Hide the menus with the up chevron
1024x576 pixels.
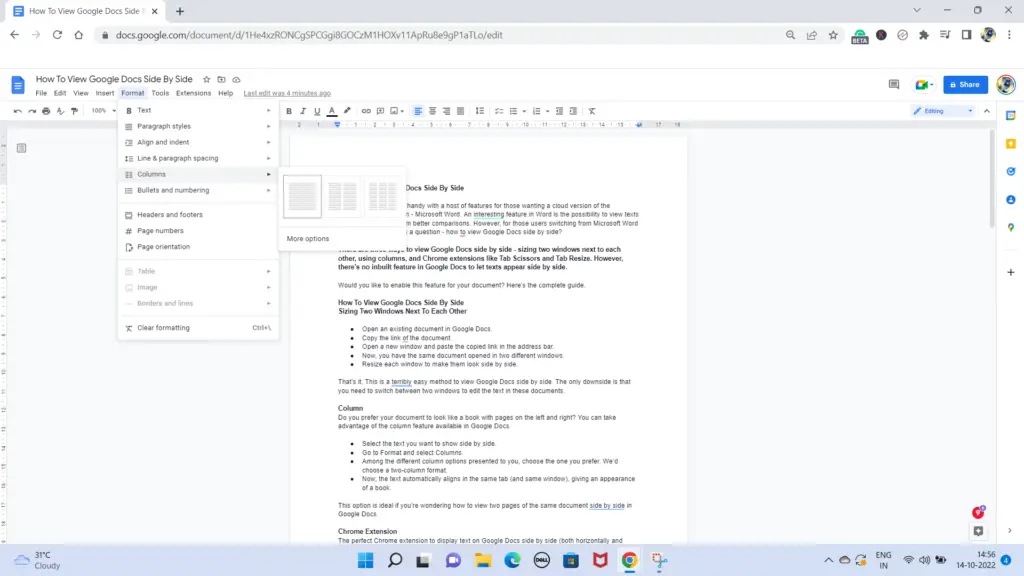tap(987, 111)
